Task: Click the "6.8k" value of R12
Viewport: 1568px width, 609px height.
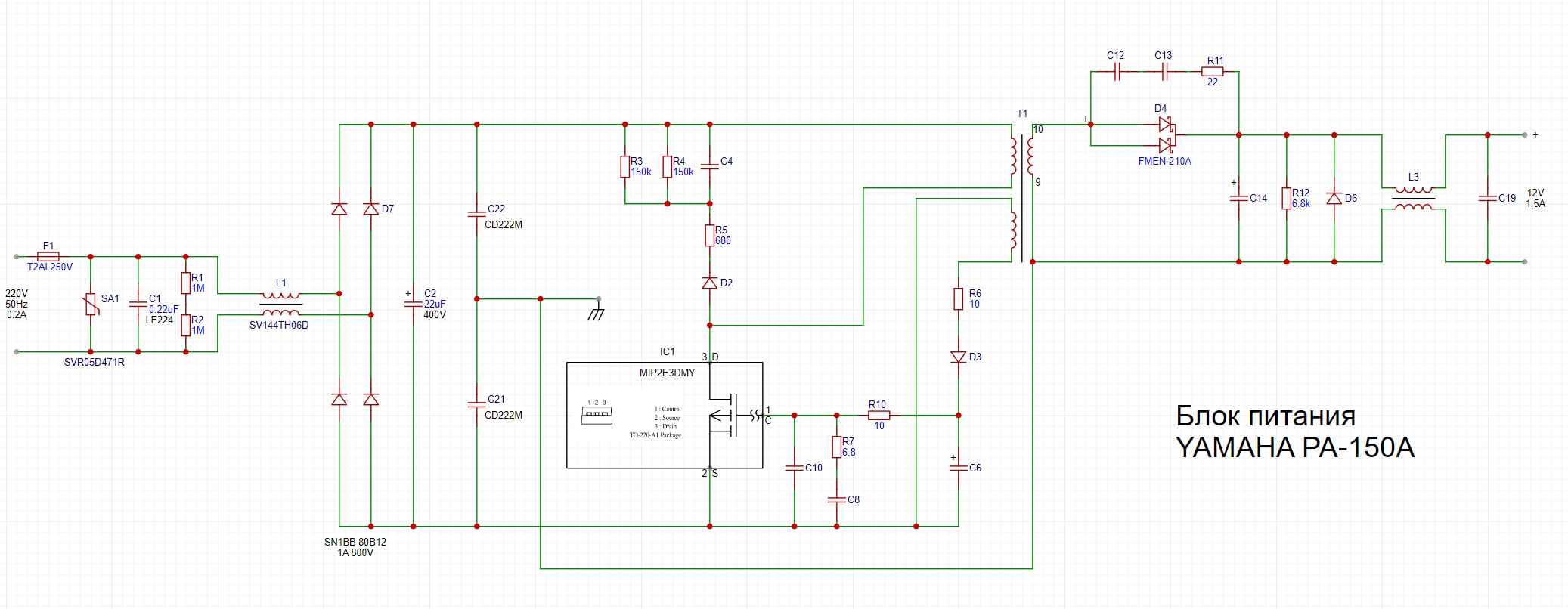Action: coord(1301,203)
